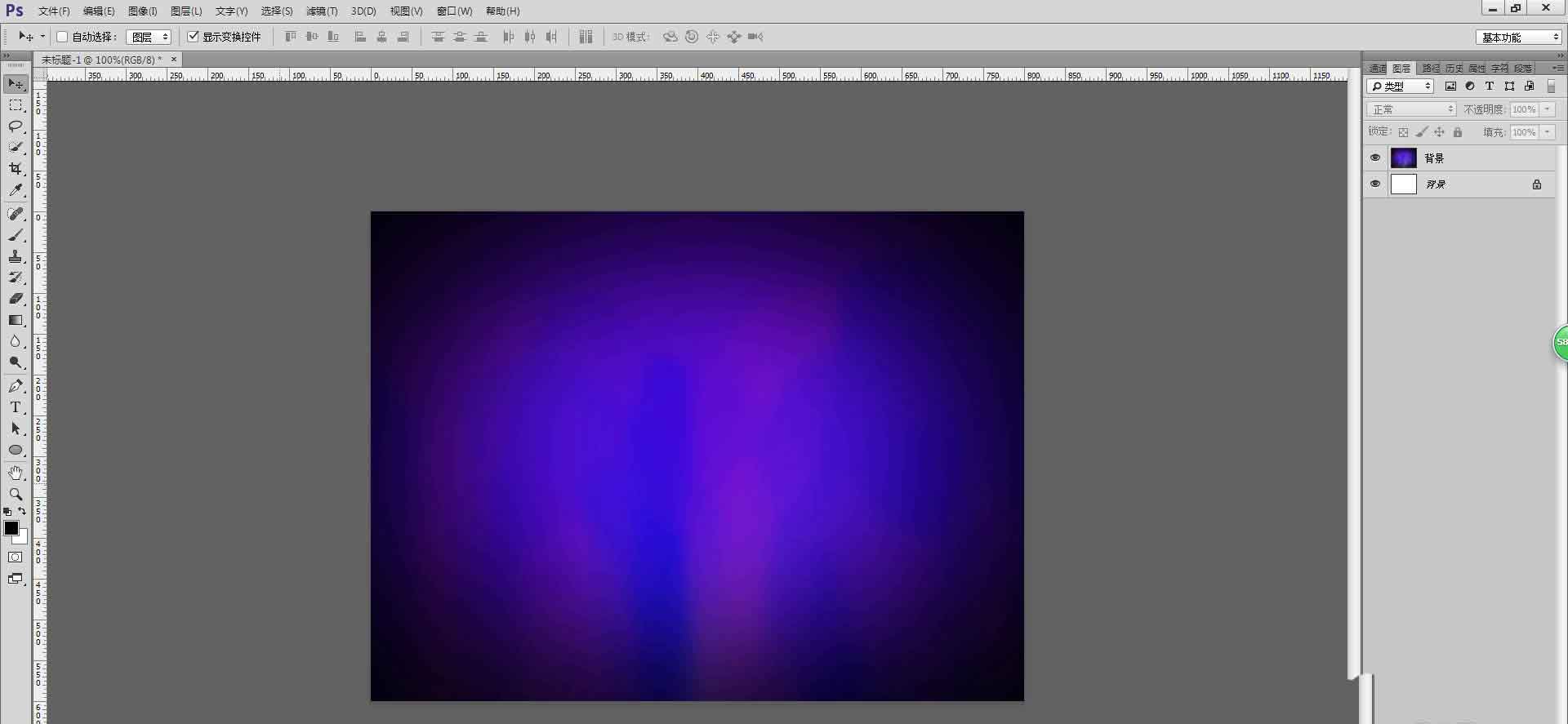Select the Blur tool
This screenshot has height=724, width=1568.
point(16,341)
